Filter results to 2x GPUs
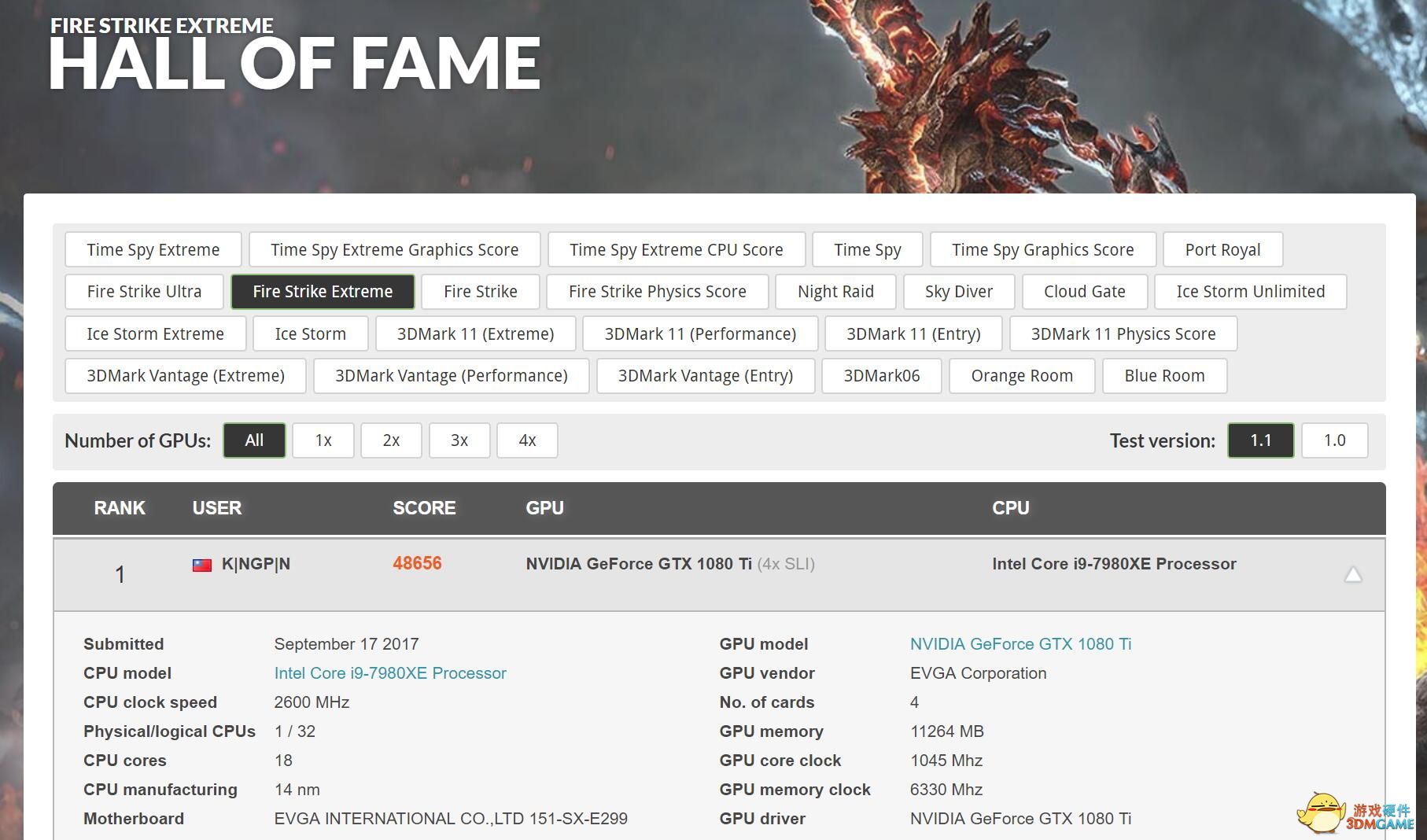The height and width of the screenshot is (840, 1427). [x=392, y=440]
